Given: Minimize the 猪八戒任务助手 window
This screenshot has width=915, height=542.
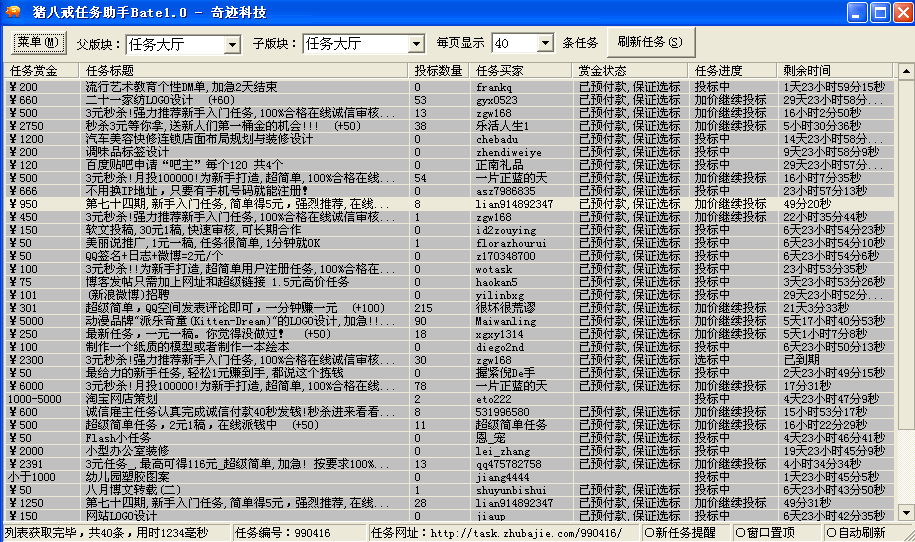Looking at the screenshot, I should (x=857, y=12).
